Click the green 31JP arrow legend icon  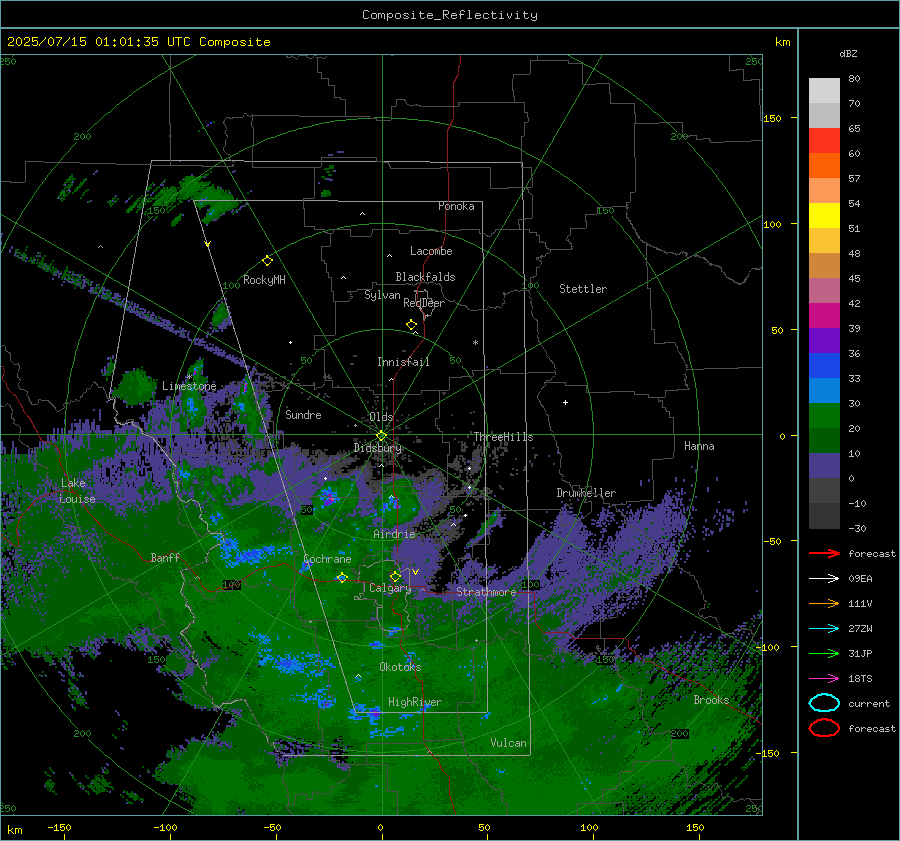click(824, 653)
